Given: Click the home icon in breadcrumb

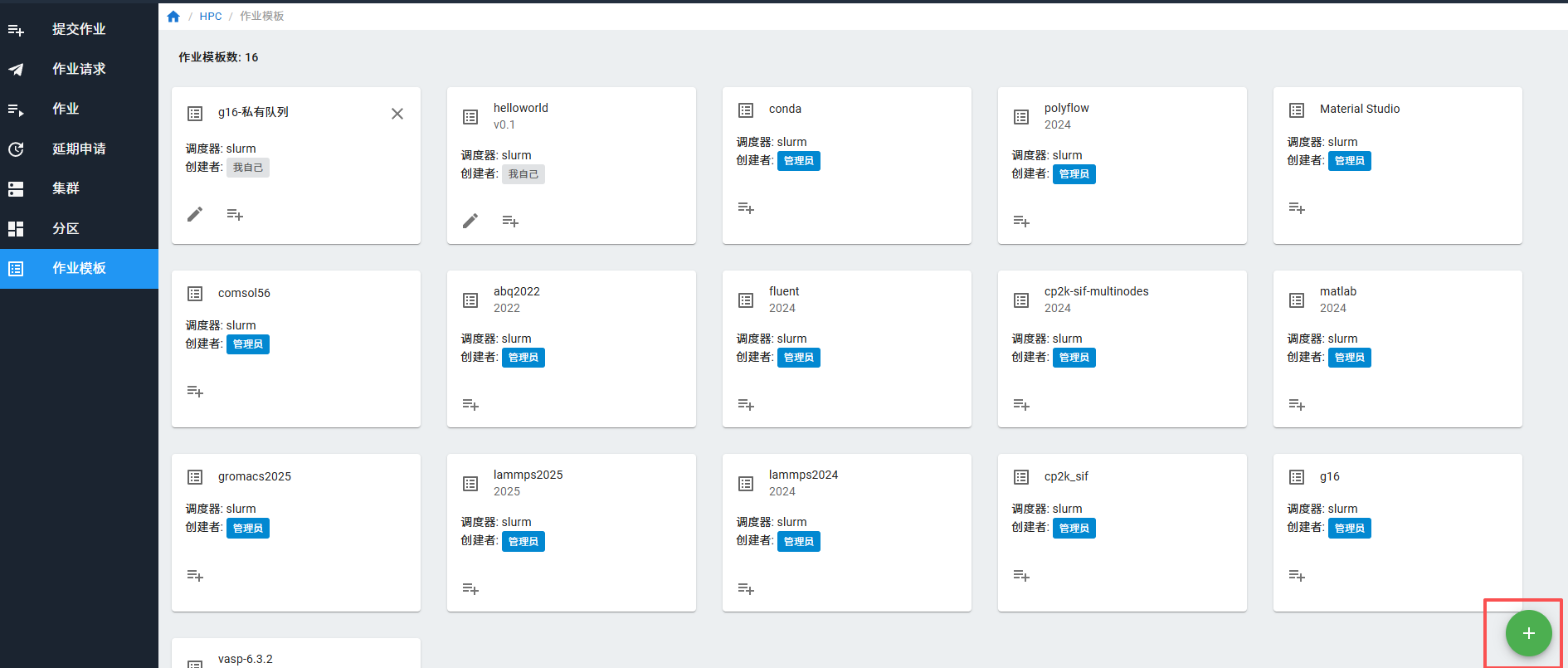Looking at the screenshot, I should coord(173,17).
